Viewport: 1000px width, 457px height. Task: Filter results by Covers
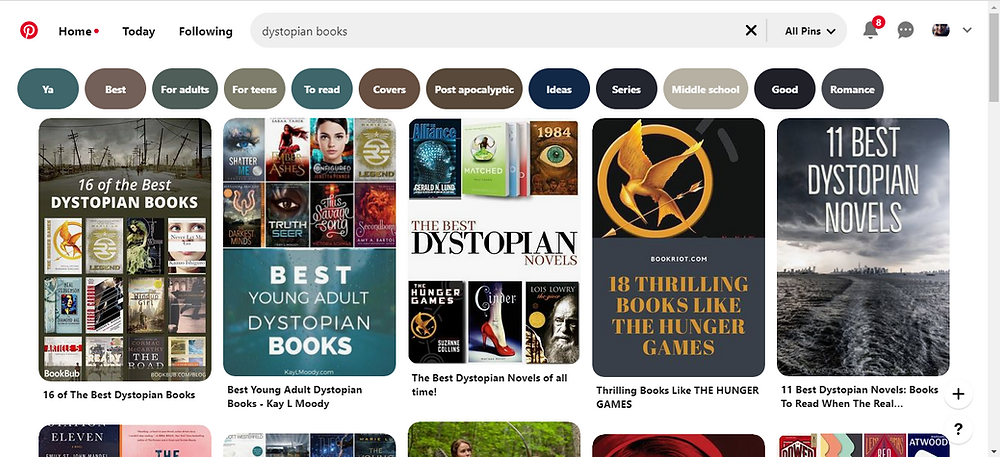(389, 89)
